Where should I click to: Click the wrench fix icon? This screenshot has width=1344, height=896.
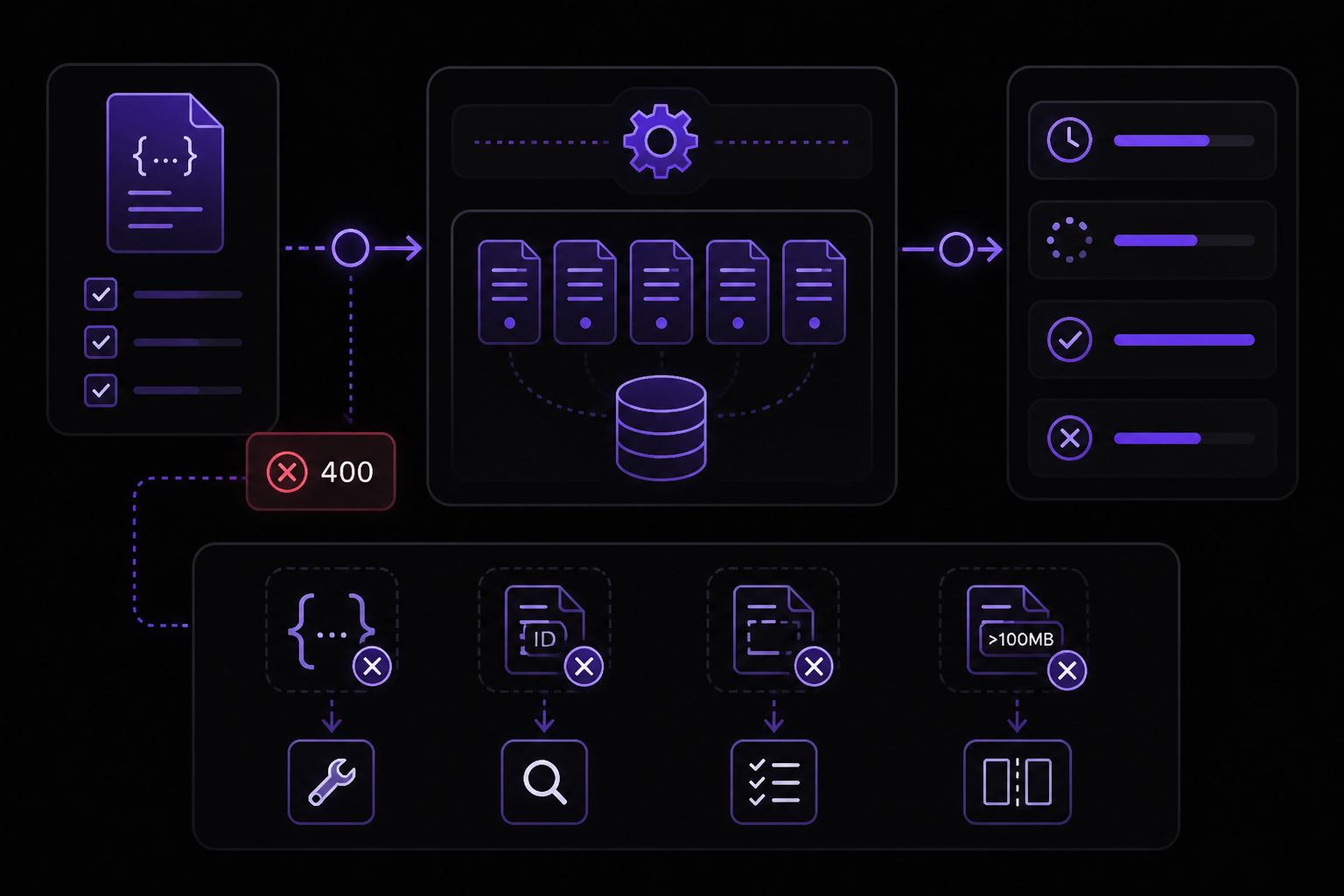tap(332, 781)
